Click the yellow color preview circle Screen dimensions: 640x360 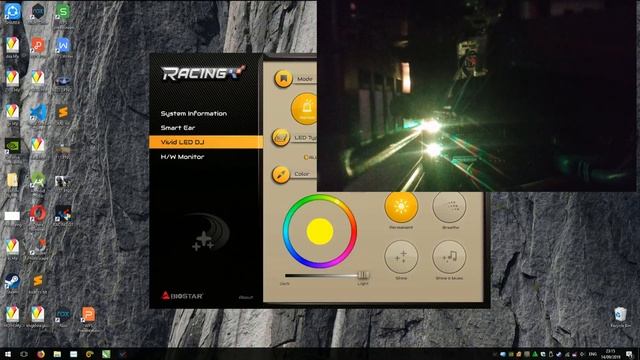tap(320, 231)
